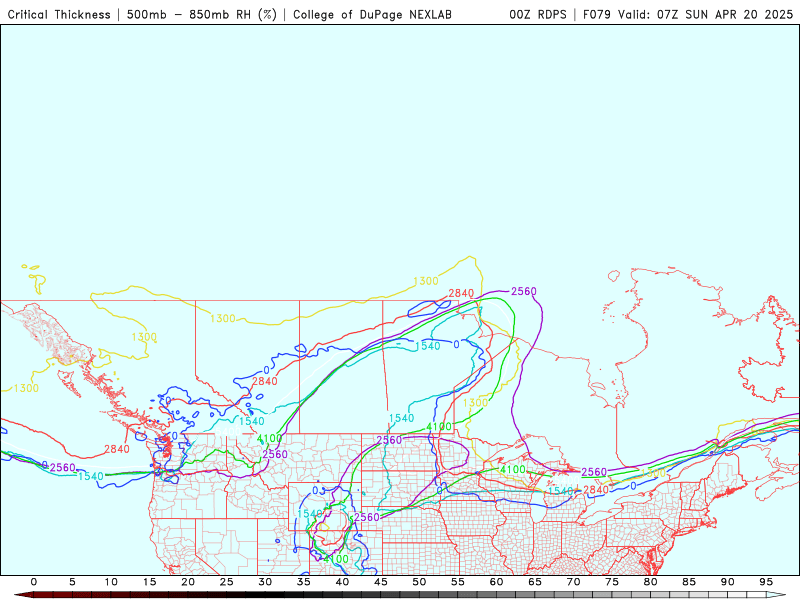This screenshot has height=600, width=800.
Task: Select the "500mb – 850mb RH (%)" header label
Action: coord(202,14)
